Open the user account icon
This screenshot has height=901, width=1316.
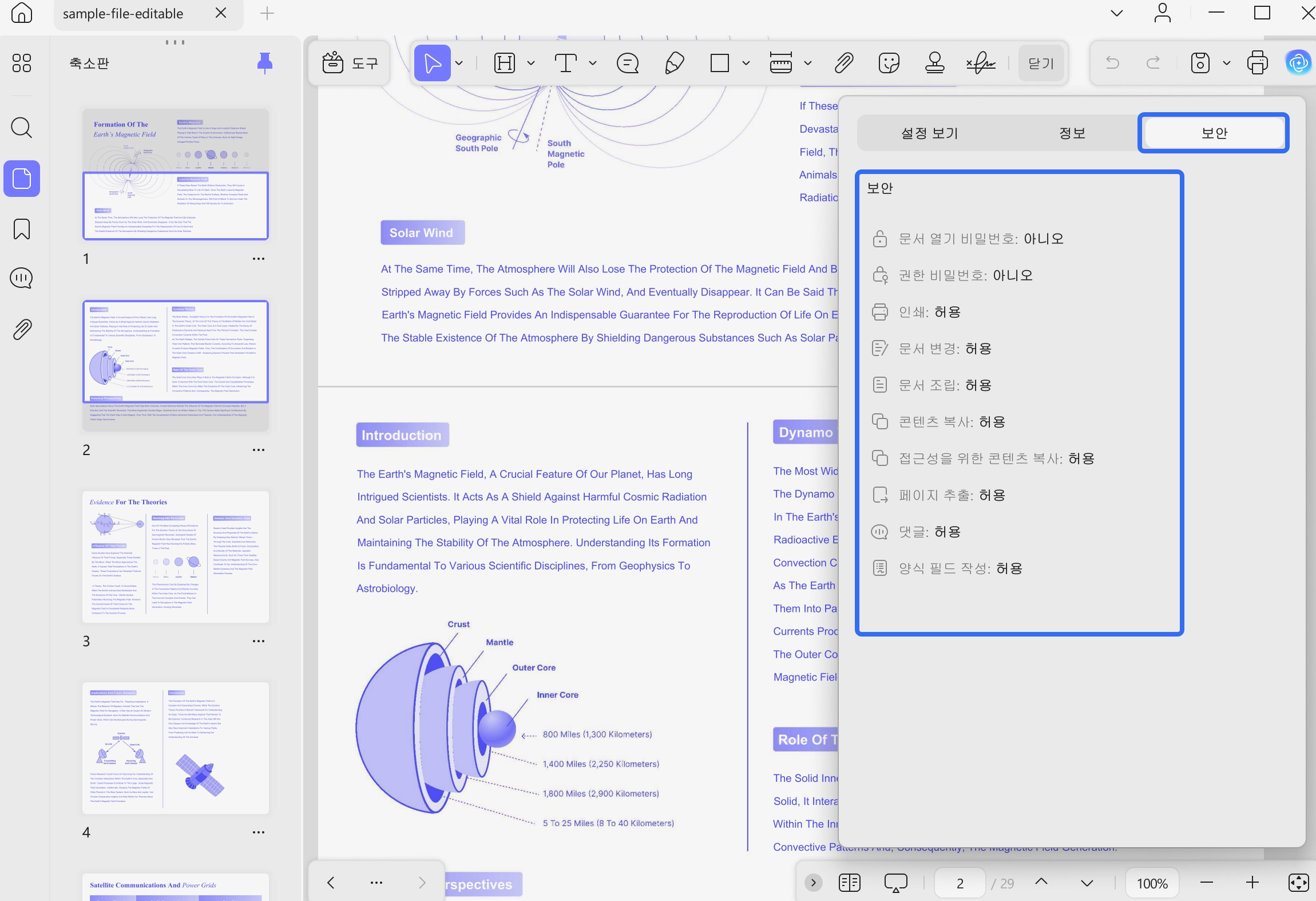pos(1162,13)
